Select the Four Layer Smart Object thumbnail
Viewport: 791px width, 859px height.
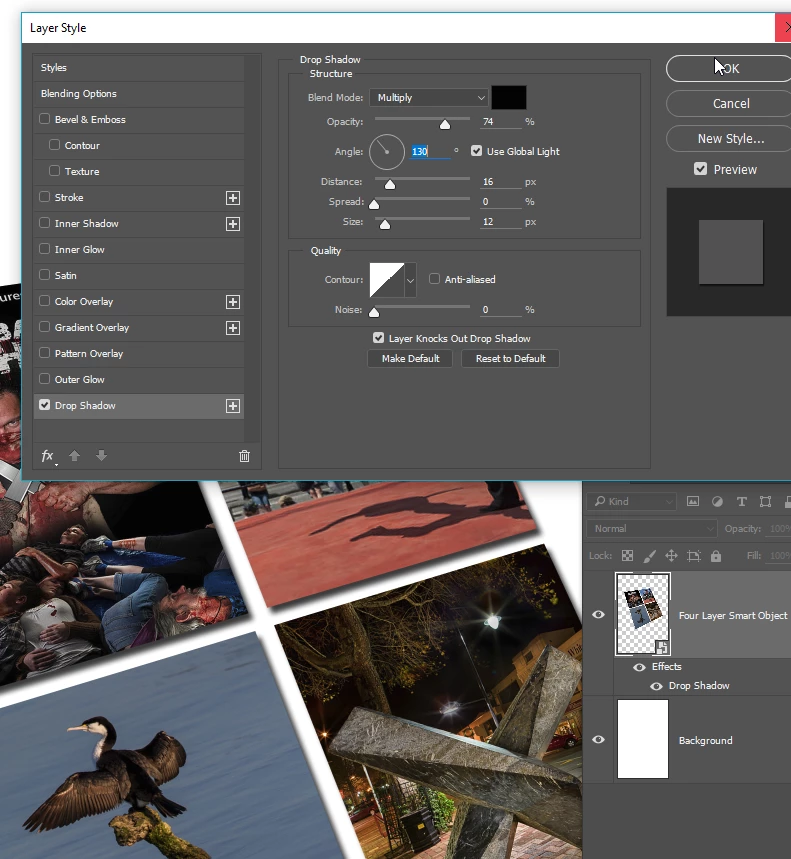point(643,614)
